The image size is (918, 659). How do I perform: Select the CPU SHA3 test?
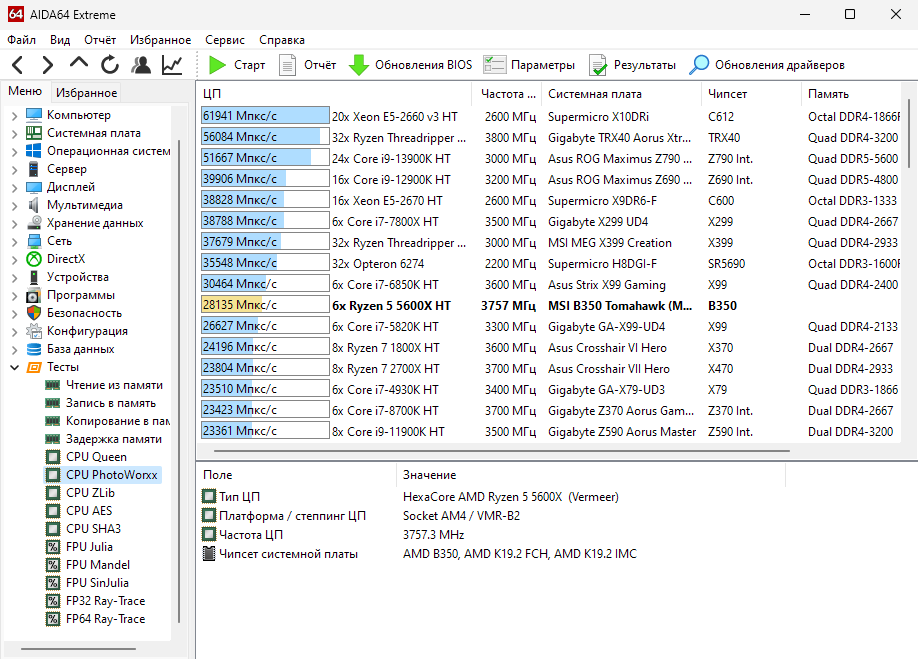[x=93, y=529]
